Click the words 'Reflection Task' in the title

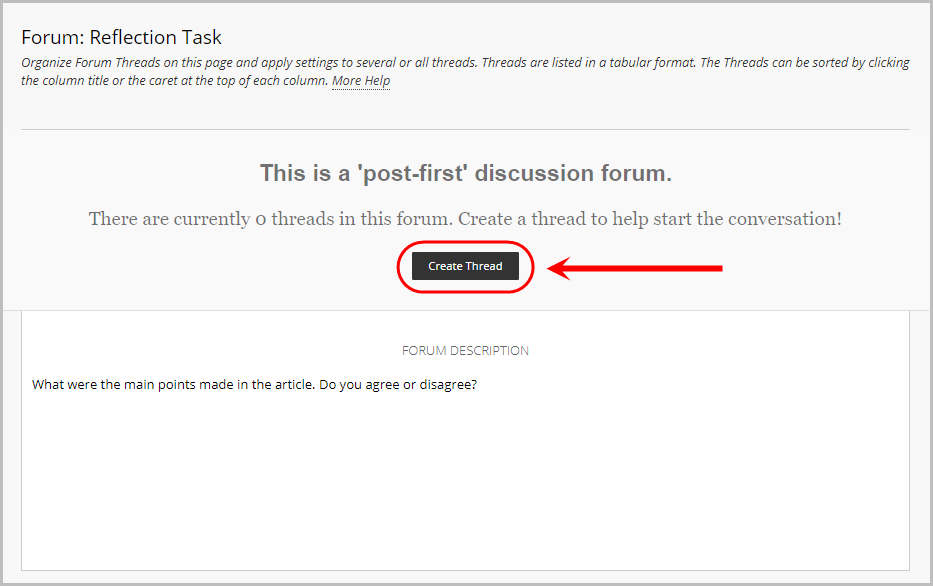click(155, 37)
